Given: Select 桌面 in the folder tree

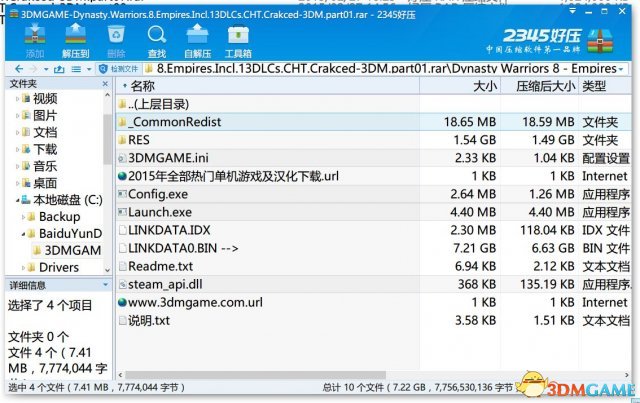Looking at the screenshot, I should tap(45, 183).
